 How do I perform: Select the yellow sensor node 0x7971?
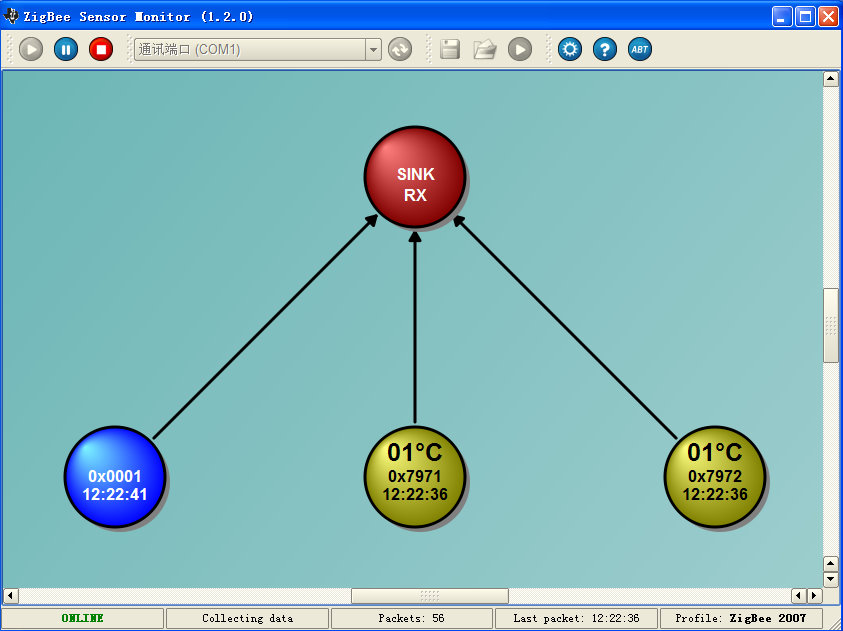pyautogui.click(x=415, y=477)
